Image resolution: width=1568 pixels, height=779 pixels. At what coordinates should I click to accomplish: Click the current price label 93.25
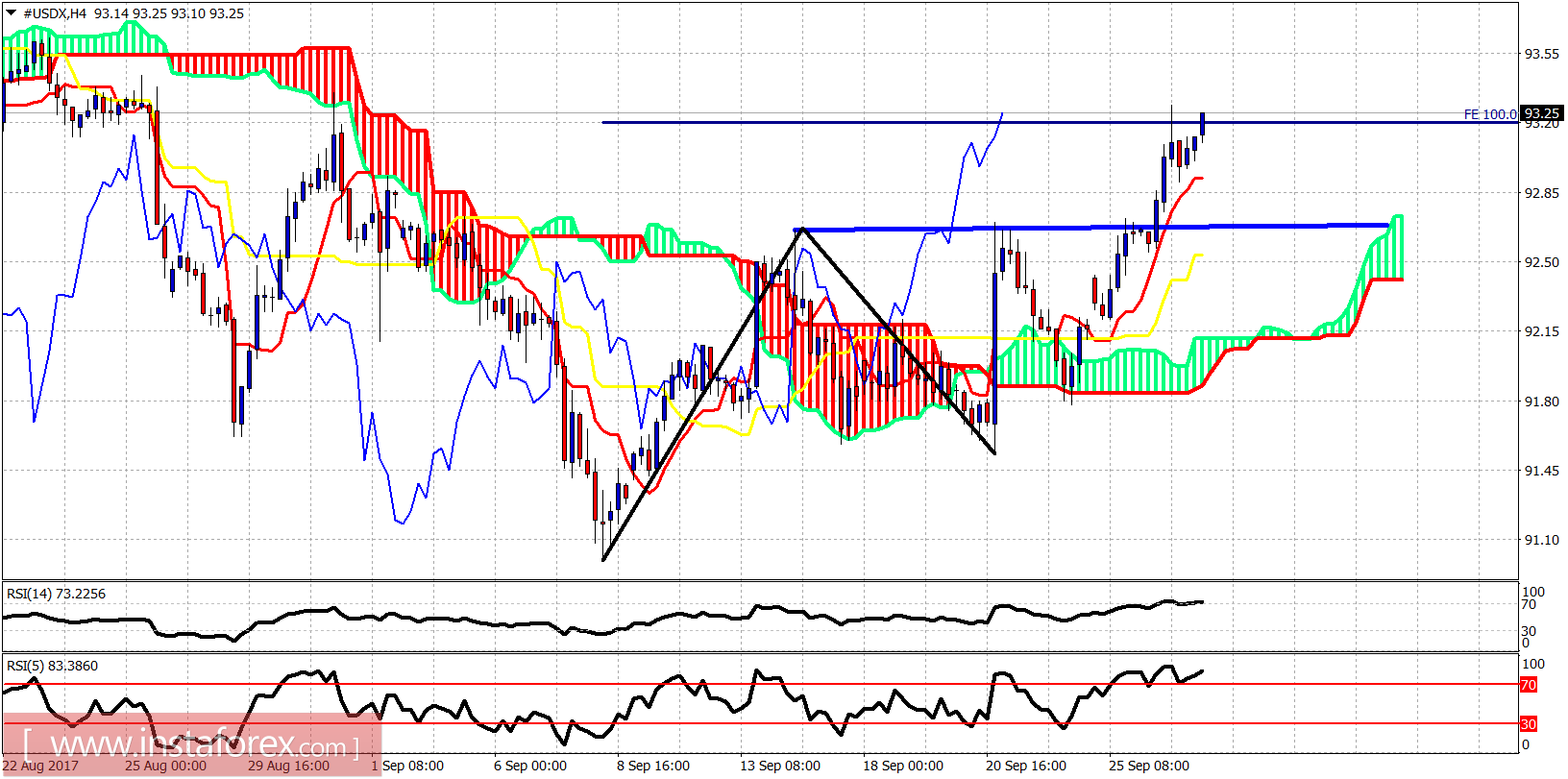pyautogui.click(x=1542, y=113)
